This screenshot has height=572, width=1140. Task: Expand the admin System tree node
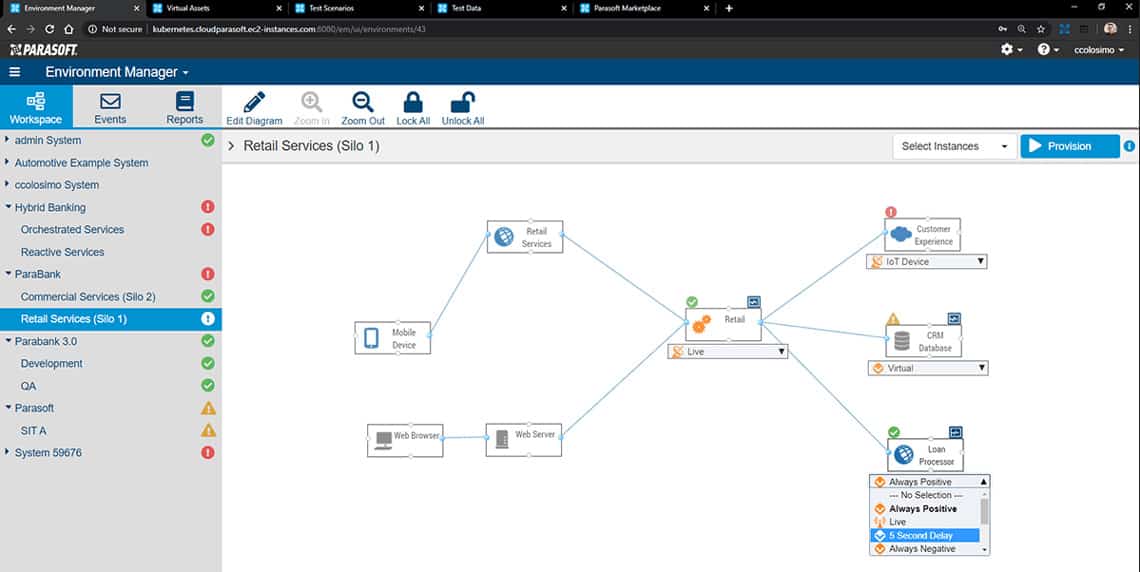pos(8,140)
